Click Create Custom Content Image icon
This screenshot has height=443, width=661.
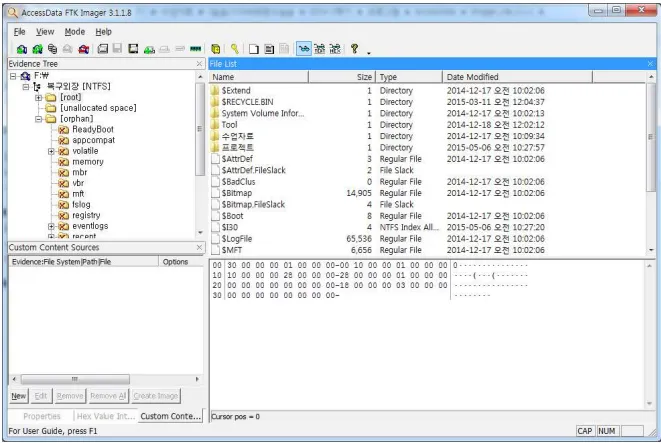tap(164, 49)
